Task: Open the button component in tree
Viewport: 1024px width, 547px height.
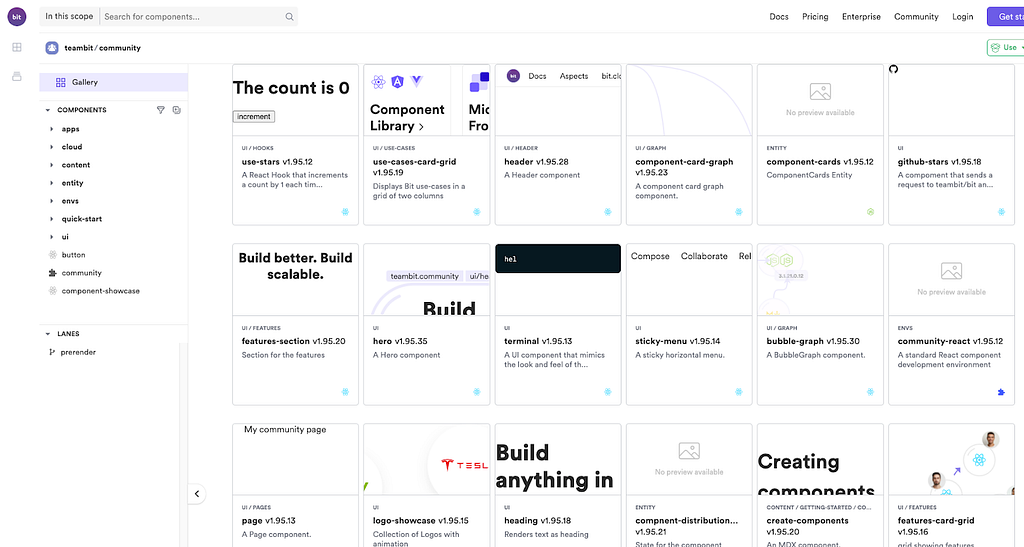Action: pyautogui.click(x=73, y=255)
